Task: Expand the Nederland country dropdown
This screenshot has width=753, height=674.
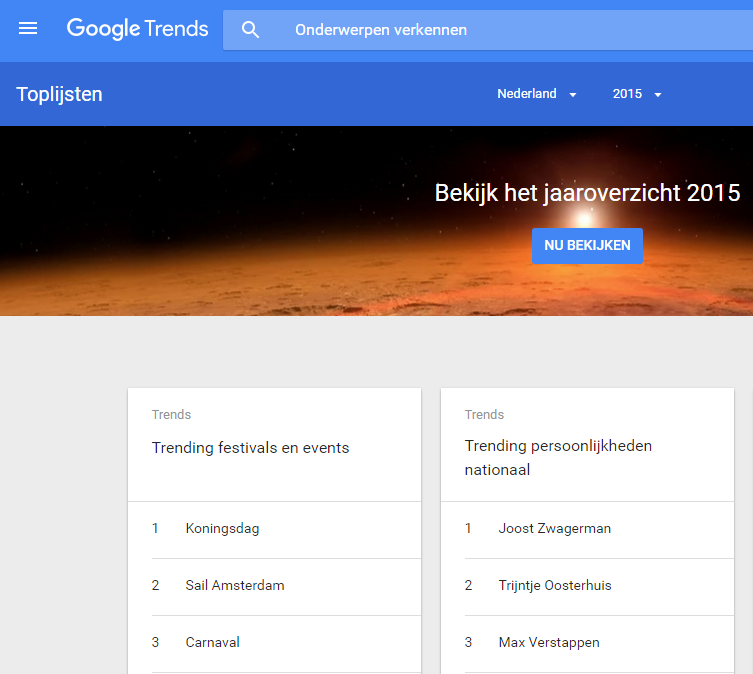Action: pos(536,94)
